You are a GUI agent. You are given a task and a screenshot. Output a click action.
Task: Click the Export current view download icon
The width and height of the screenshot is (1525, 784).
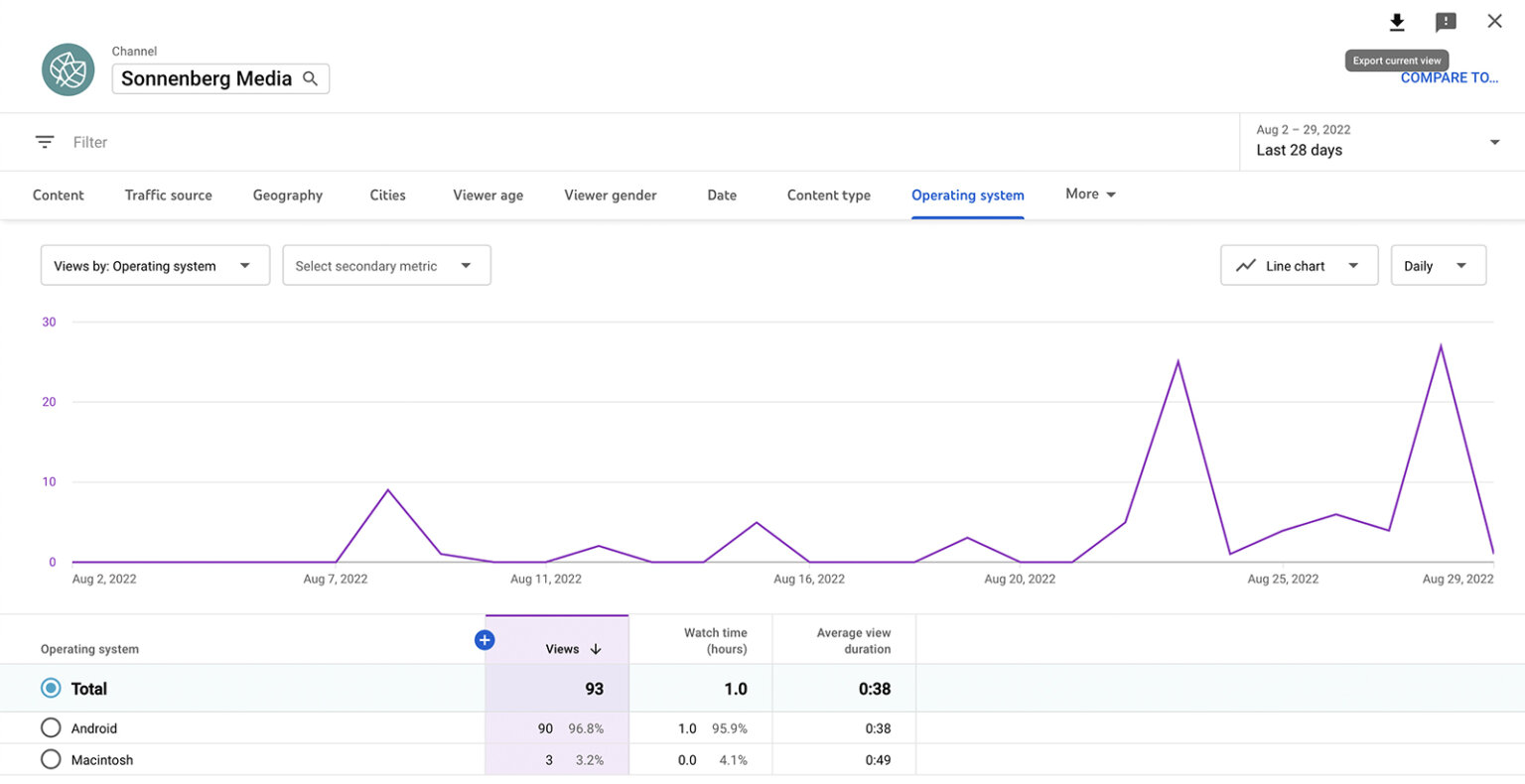point(1397,21)
